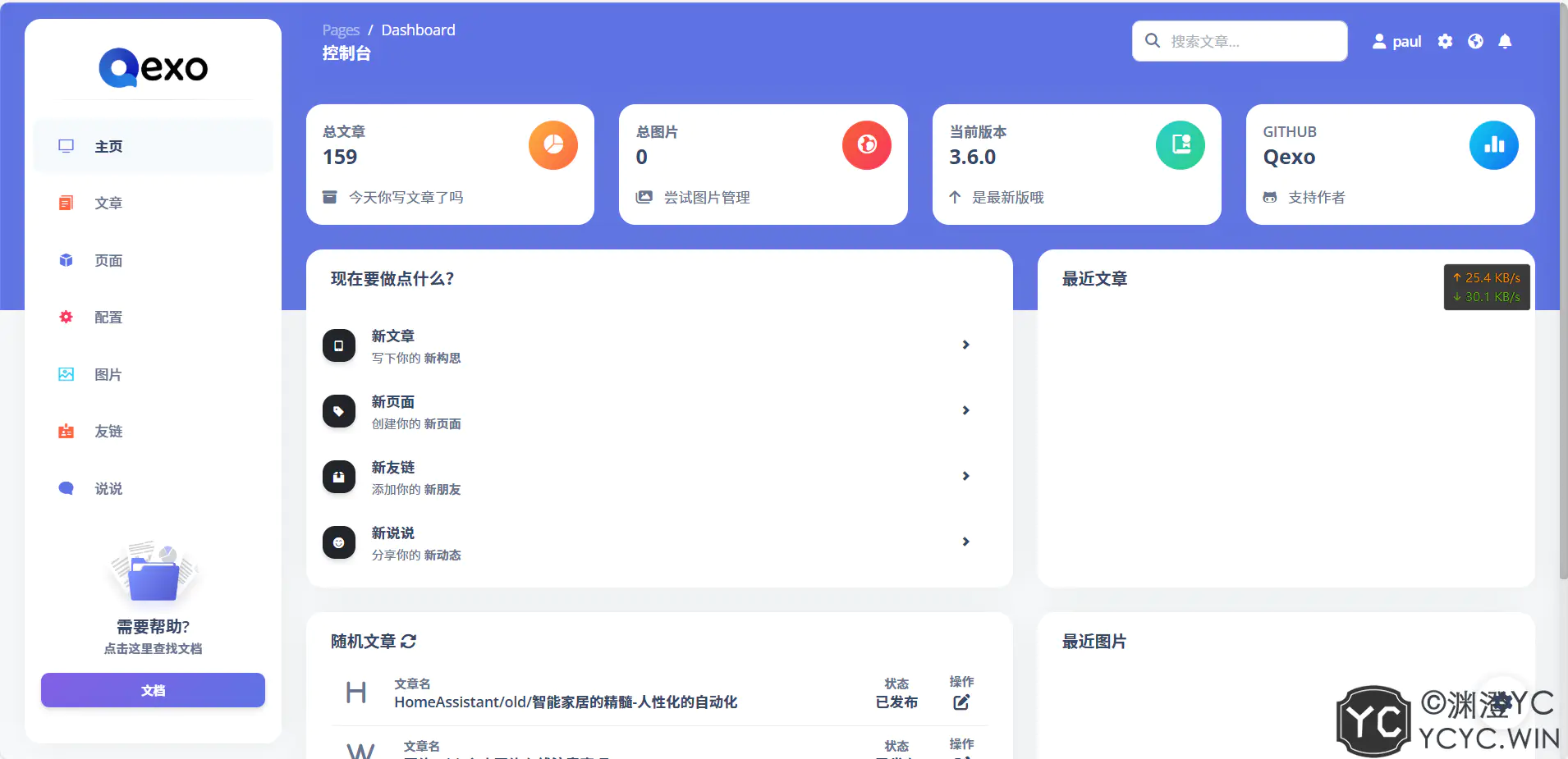
Task: Open the notifications bell icon
Action: pyautogui.click(x=1505, y=41)
